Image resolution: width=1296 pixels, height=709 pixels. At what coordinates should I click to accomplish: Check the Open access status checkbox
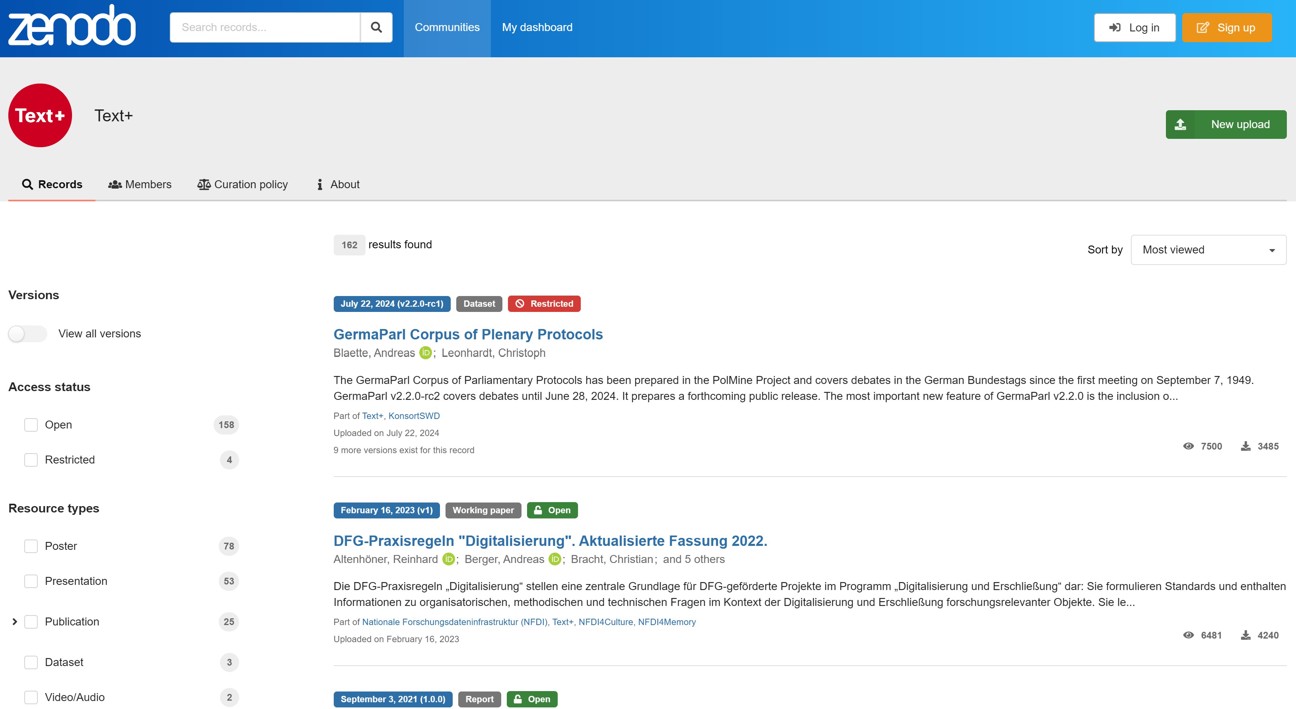click(x=31, y=424)
